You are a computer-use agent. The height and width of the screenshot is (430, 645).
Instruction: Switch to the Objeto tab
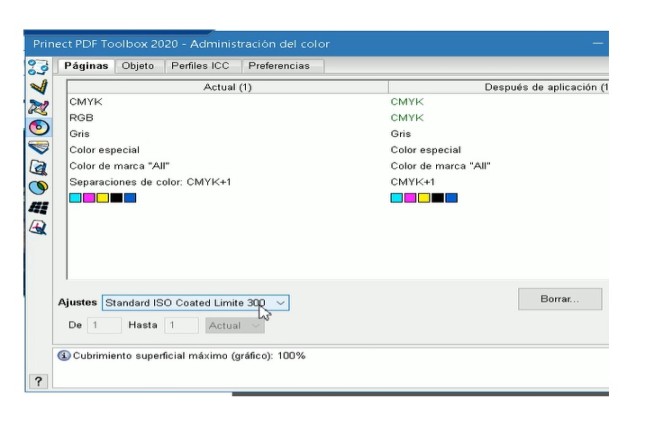pyautogui.click(x=137, y=66)
